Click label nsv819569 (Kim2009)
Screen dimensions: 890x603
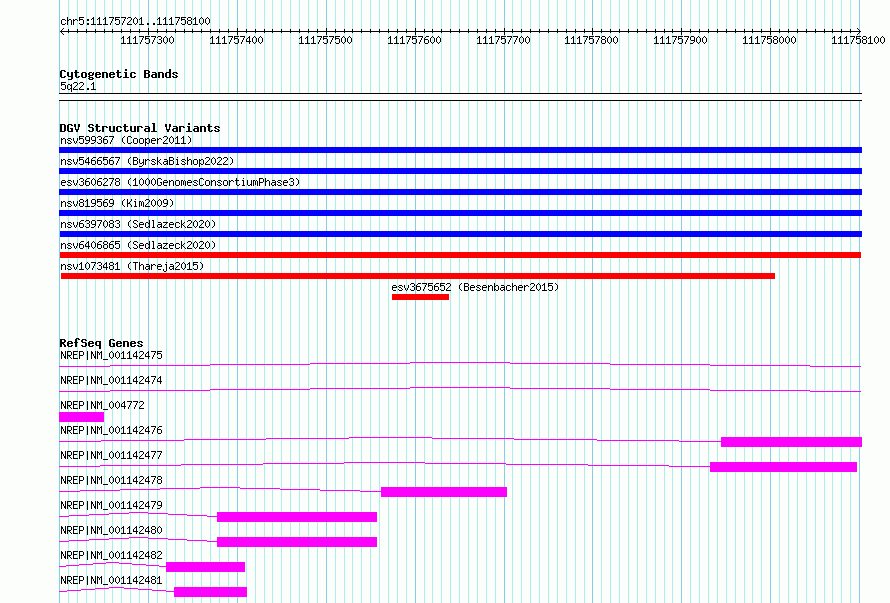117,203
